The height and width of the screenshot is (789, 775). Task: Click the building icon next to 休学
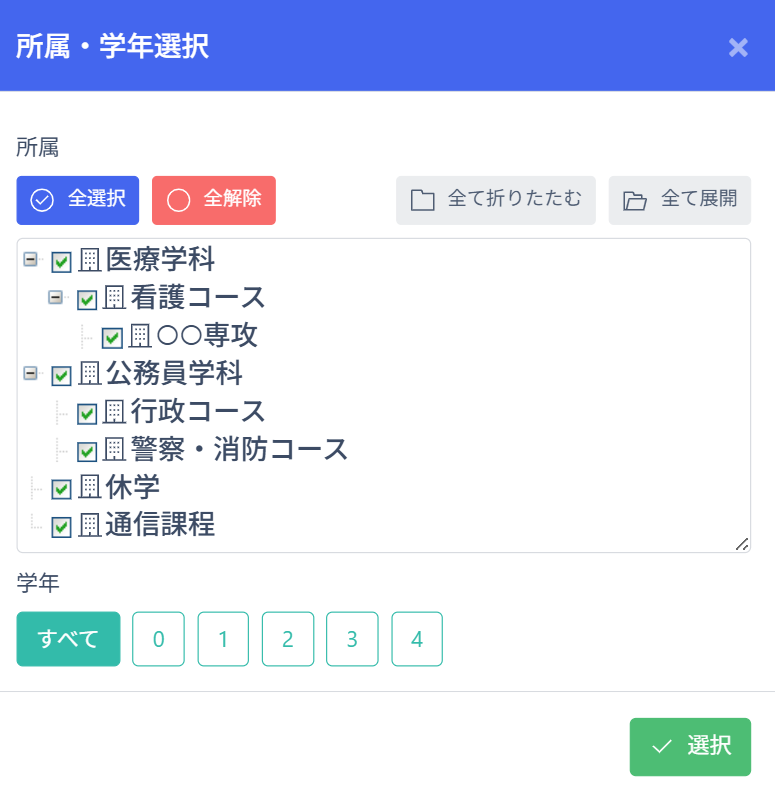click(90, 488)
